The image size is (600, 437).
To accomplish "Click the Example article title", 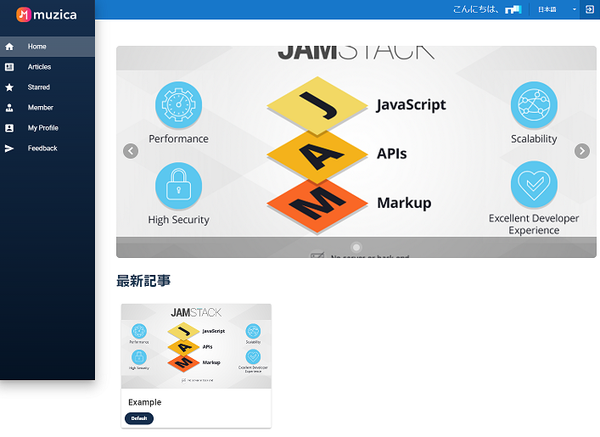I will tap(145, 402).
